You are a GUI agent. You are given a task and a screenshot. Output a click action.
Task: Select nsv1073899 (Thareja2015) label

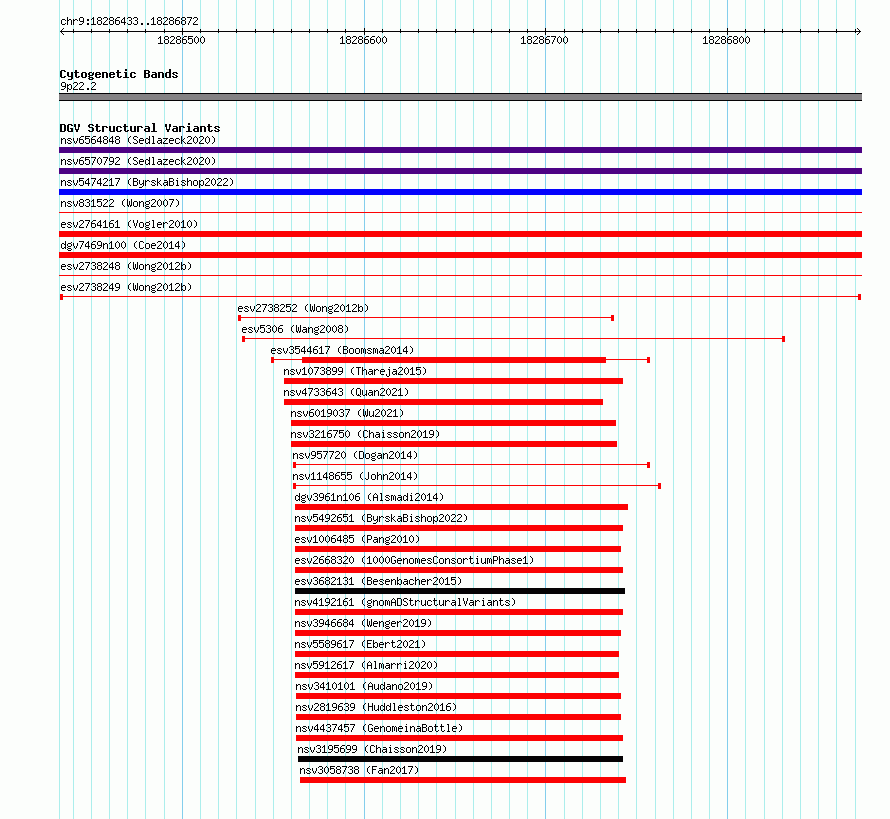(x=355, y=371)
